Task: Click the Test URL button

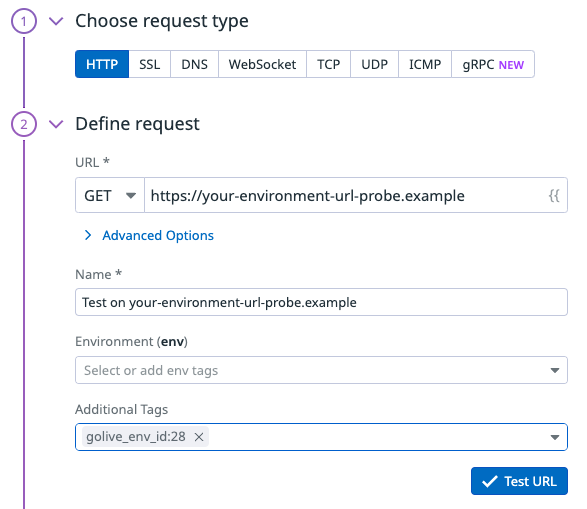Action: (519, 481)
